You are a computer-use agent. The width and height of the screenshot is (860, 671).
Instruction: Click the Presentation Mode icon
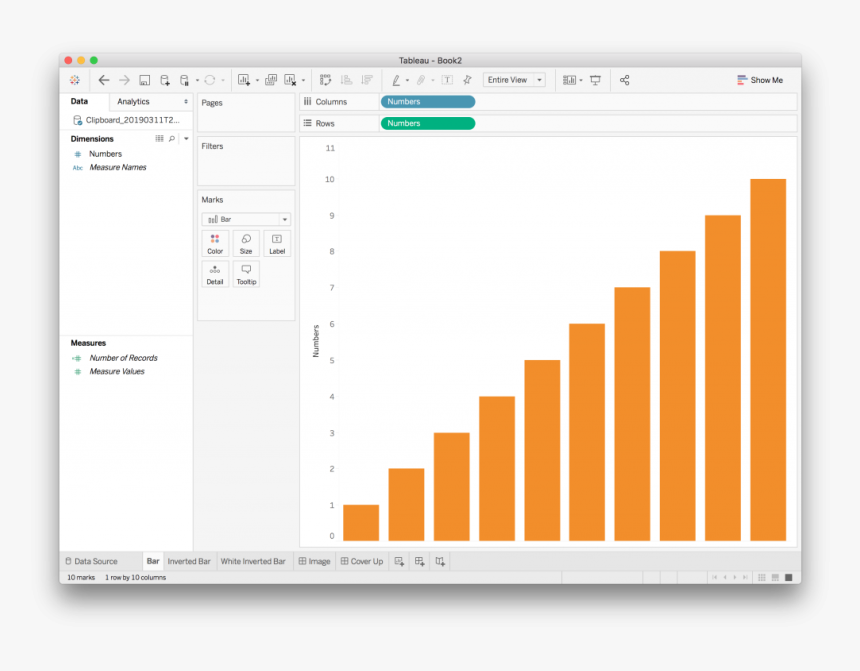(595, 80)
